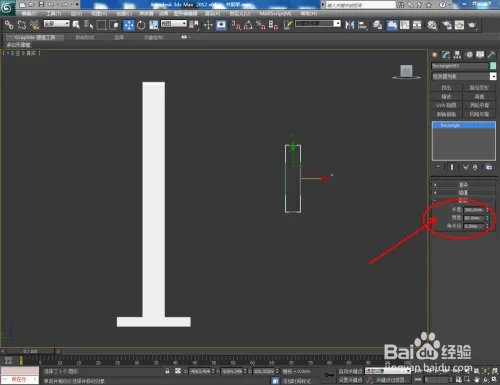Open selection filter dropdown on toolbar
Image resolution: width=500 pixels, height=385 pixels.
pos(57,24)
